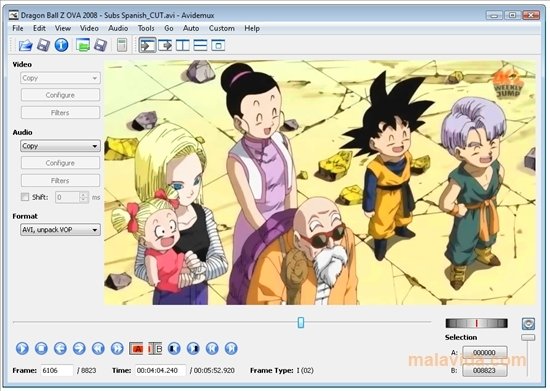Open the calculator tool icon
550x391 pixels.
coord(122,45)
